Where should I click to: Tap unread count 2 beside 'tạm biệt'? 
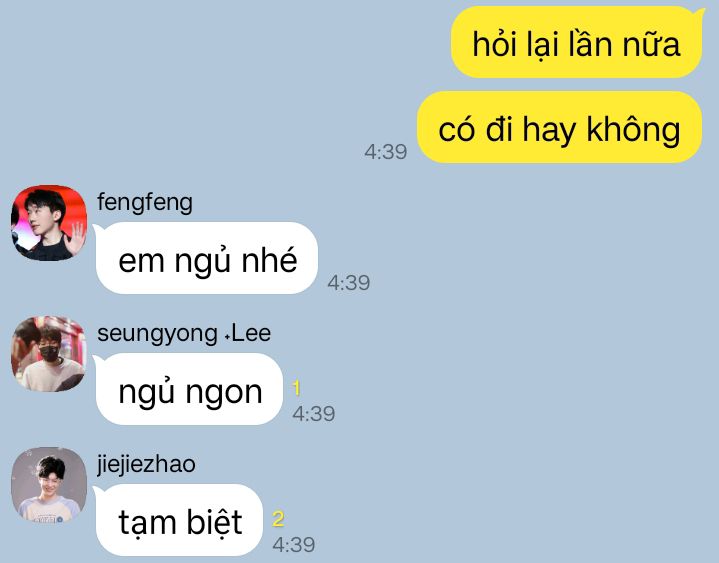click(x=278, y=519)
